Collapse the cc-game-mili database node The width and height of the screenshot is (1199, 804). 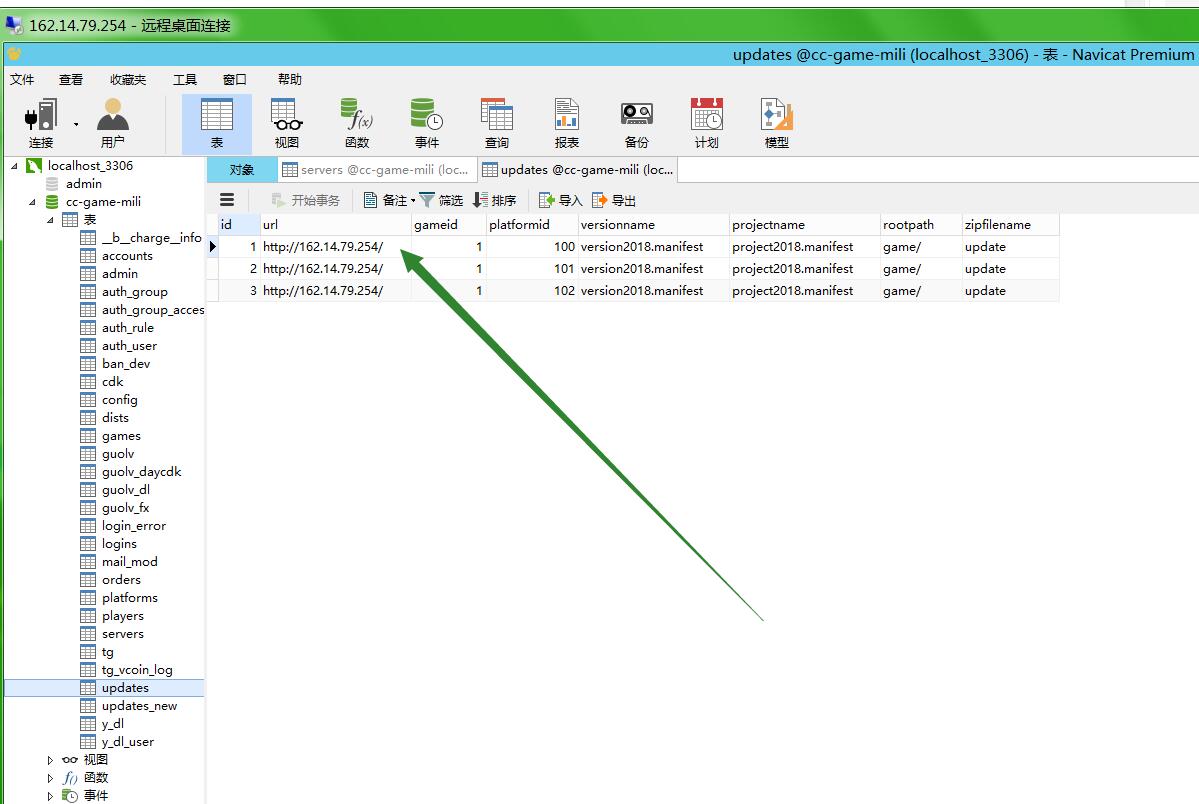click(x=32, y=202)
